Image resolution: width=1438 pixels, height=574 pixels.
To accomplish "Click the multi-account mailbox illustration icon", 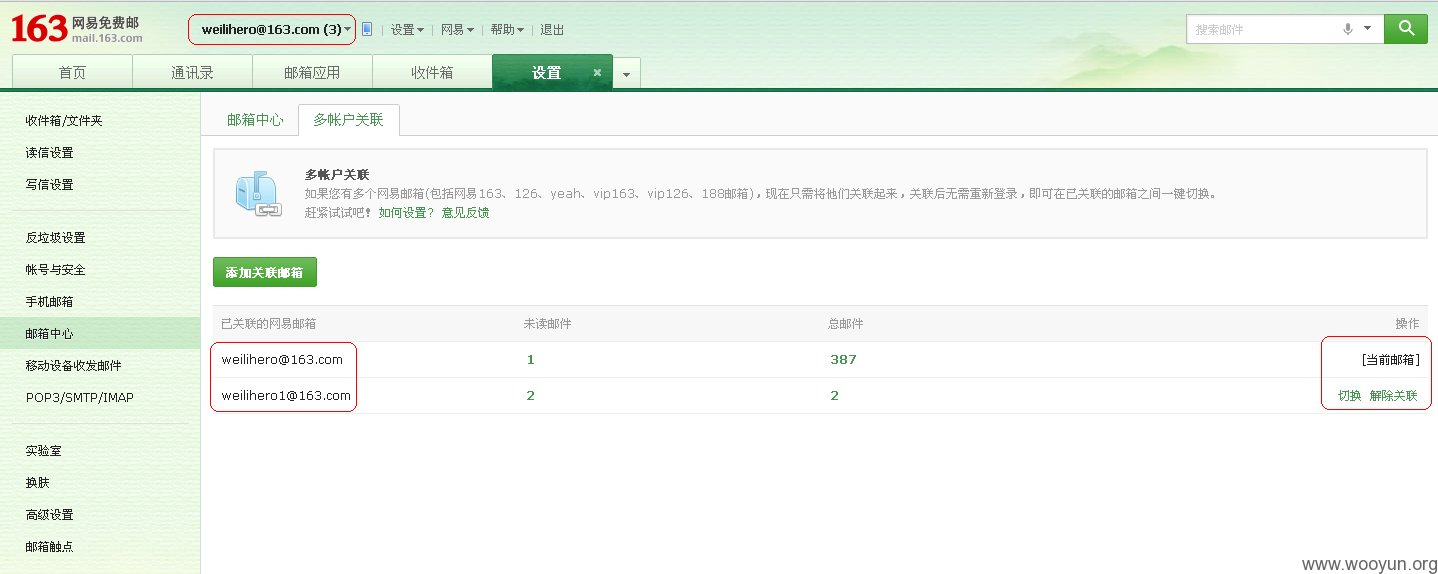I will [x=258, y=194].
